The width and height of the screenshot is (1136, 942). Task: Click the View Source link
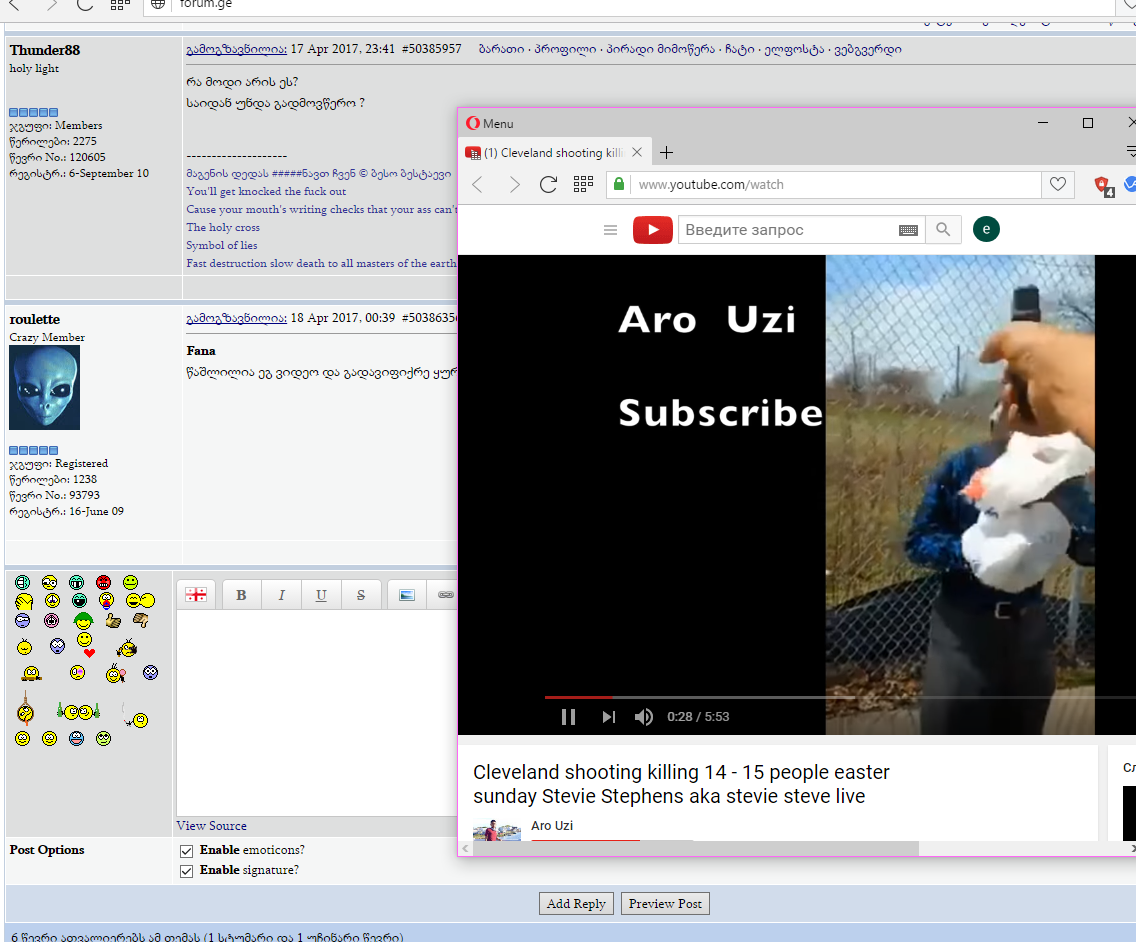212,826
